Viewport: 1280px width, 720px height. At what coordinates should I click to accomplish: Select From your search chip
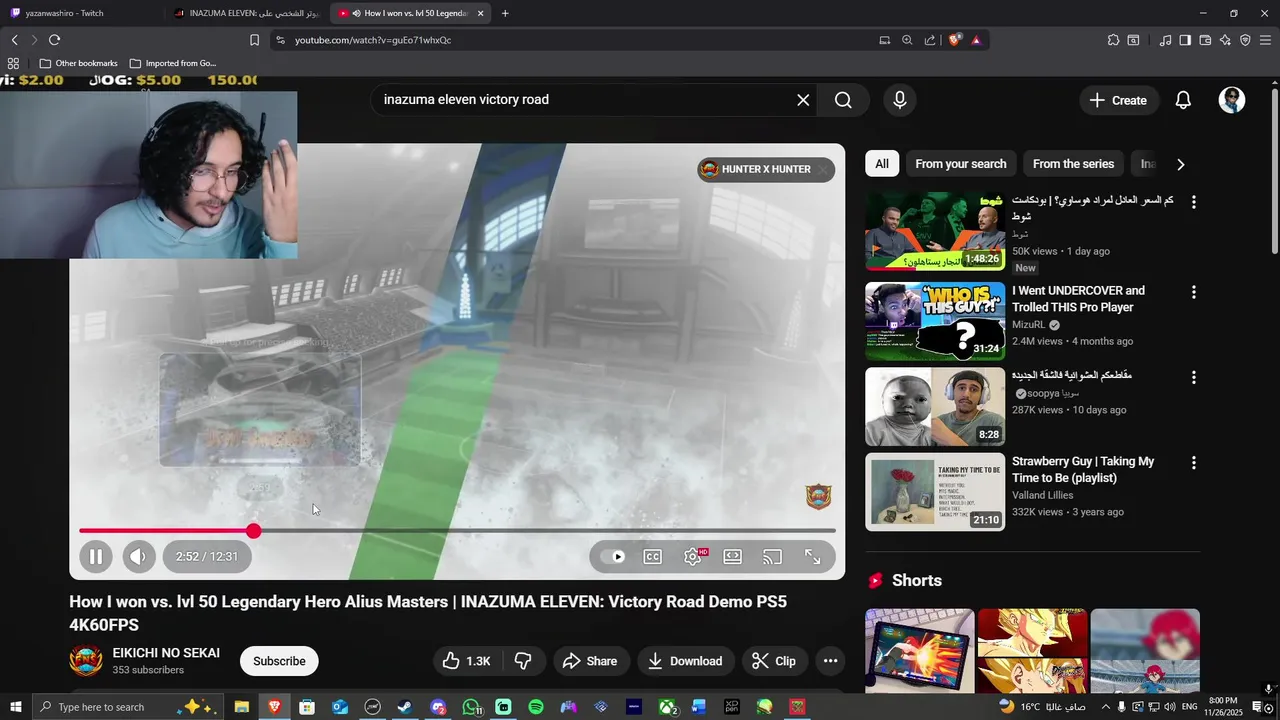click(x=961, y=164)
